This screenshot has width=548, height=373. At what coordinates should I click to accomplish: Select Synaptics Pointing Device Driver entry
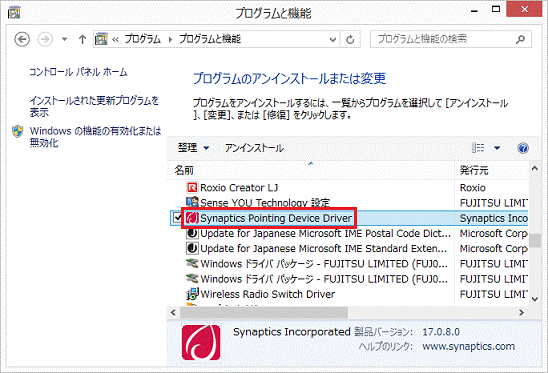click(276, 218)
